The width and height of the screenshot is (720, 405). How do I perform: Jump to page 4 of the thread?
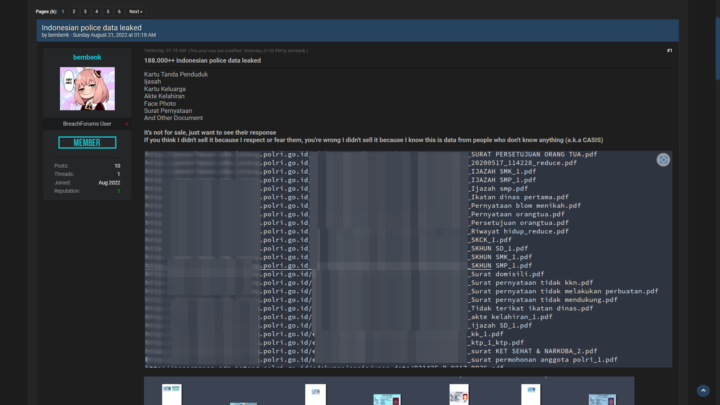point(96,11)
